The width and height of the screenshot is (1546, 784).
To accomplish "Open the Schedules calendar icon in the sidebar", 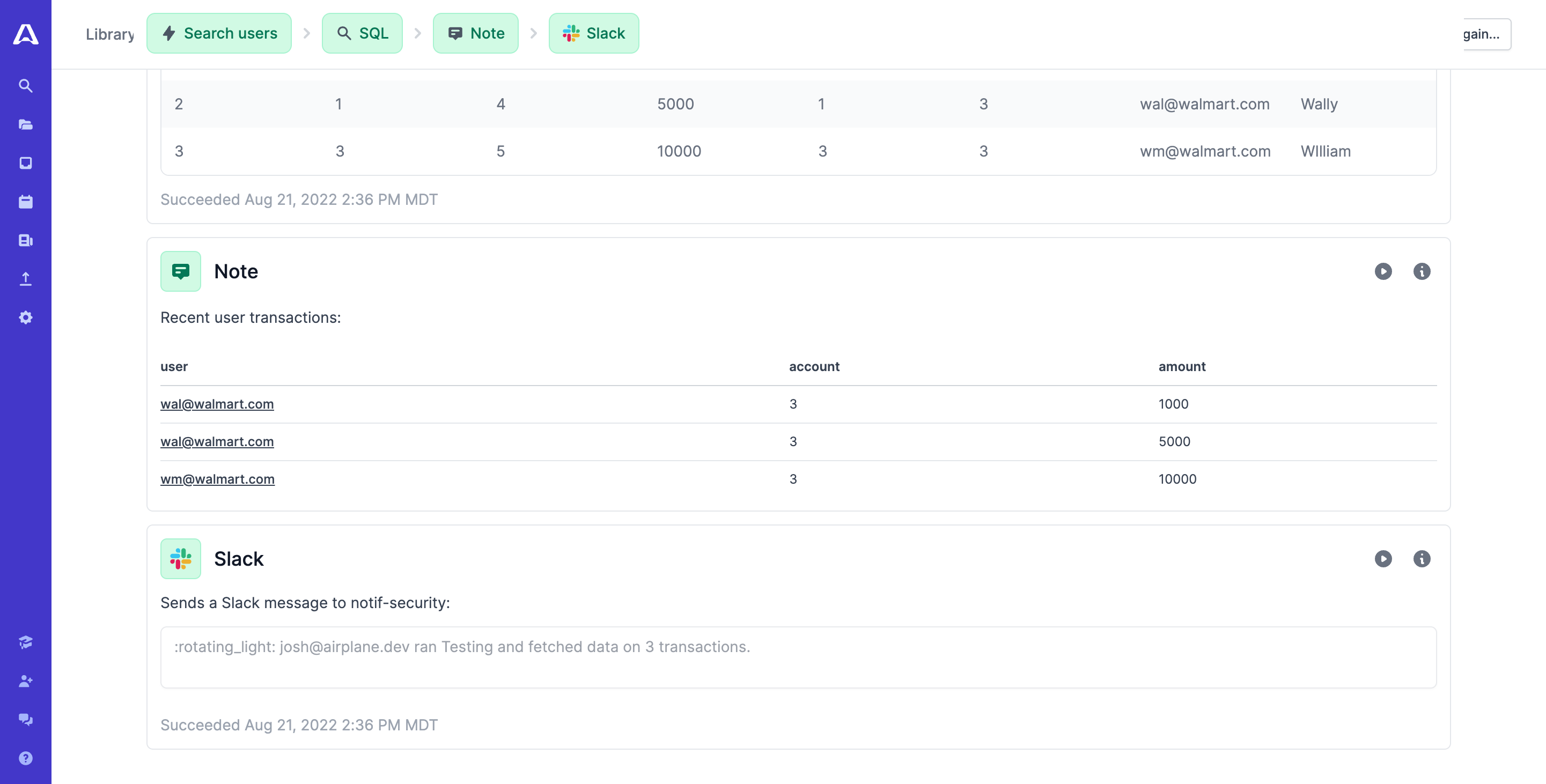I will 25,202.
